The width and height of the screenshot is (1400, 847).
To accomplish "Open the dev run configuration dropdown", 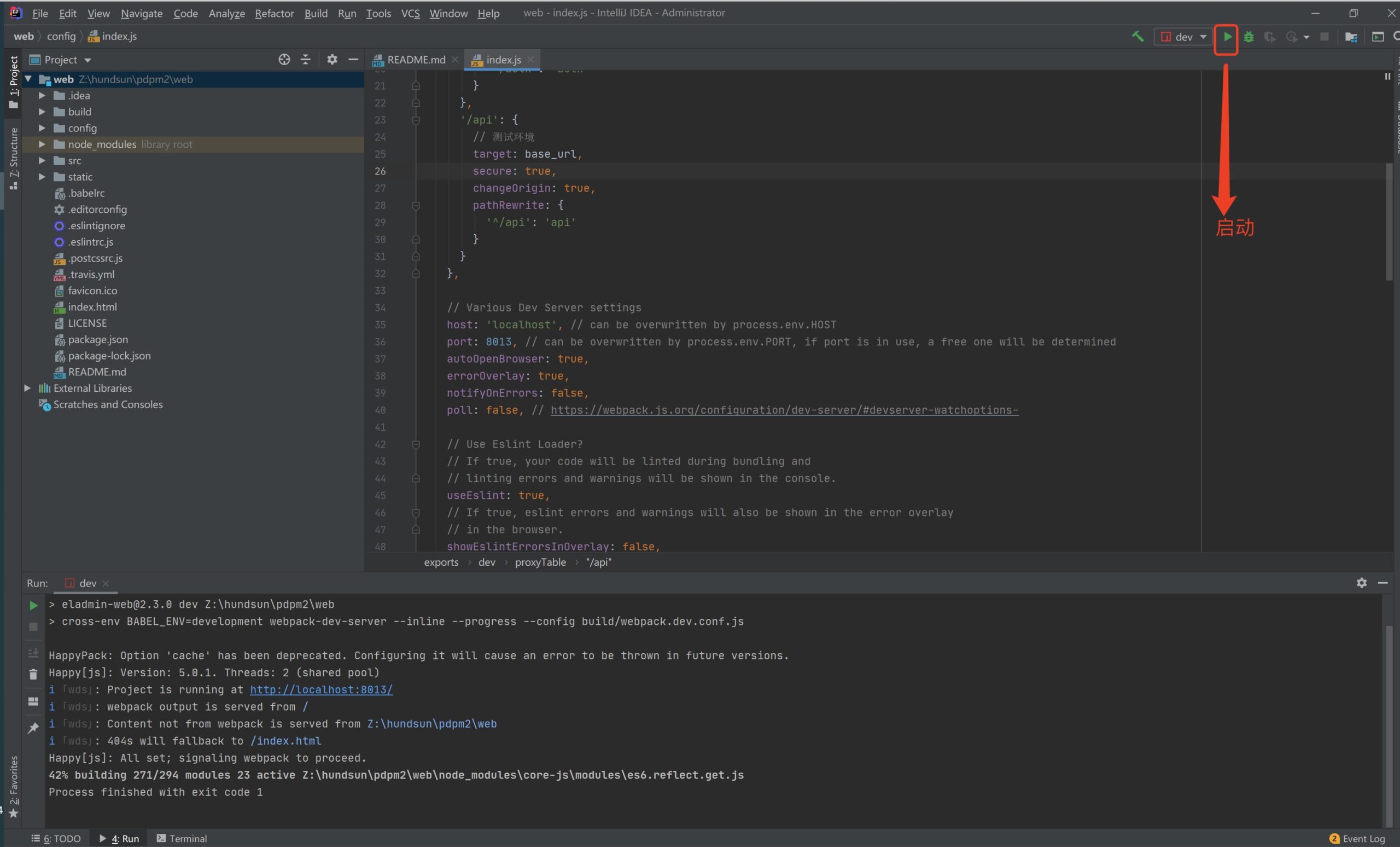I will coord(1183,37).
